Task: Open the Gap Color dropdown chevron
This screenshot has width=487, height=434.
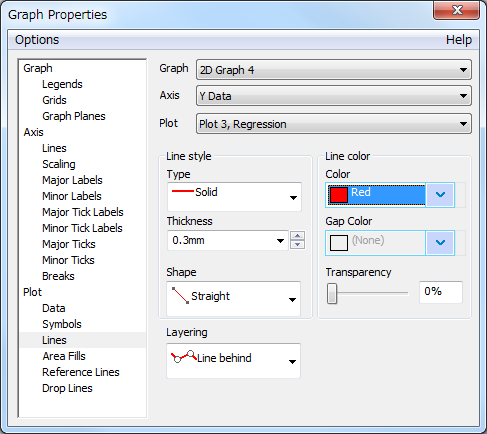Action: [x=440, y=243]
